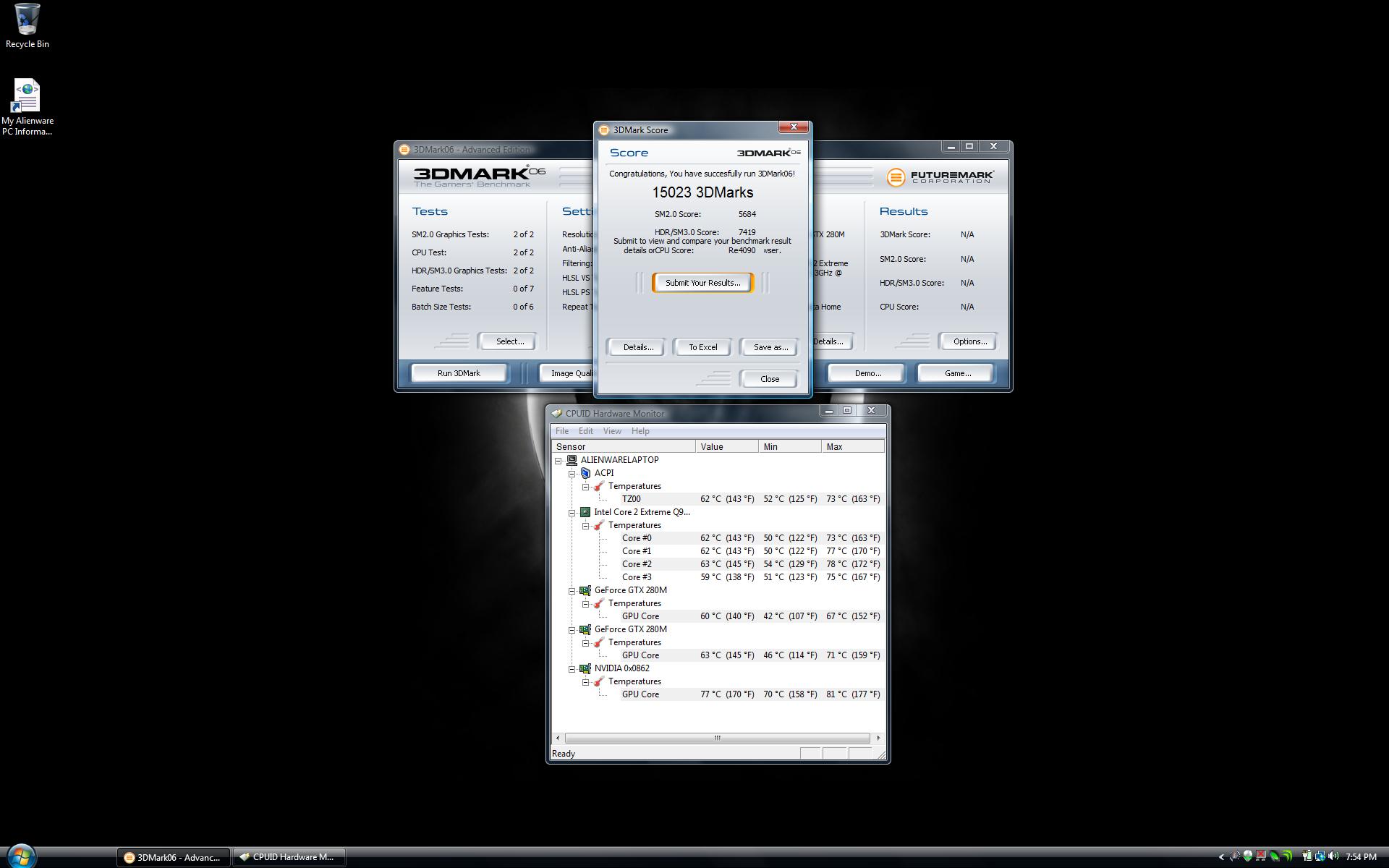Select GPU Core row under NVIDIA 0x0862
This screenshot has height=868, width=1389.
click(752, 694)
